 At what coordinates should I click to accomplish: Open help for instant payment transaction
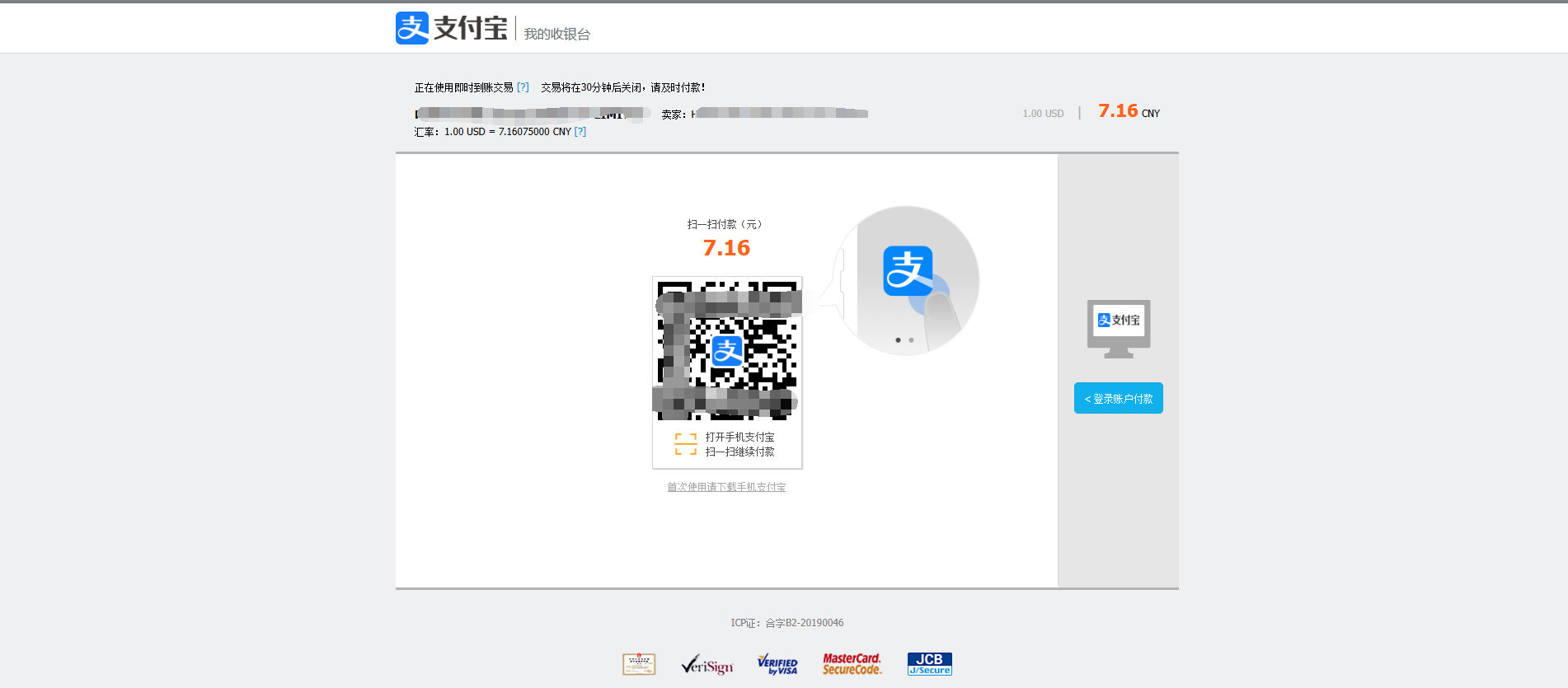coord(523,87)
